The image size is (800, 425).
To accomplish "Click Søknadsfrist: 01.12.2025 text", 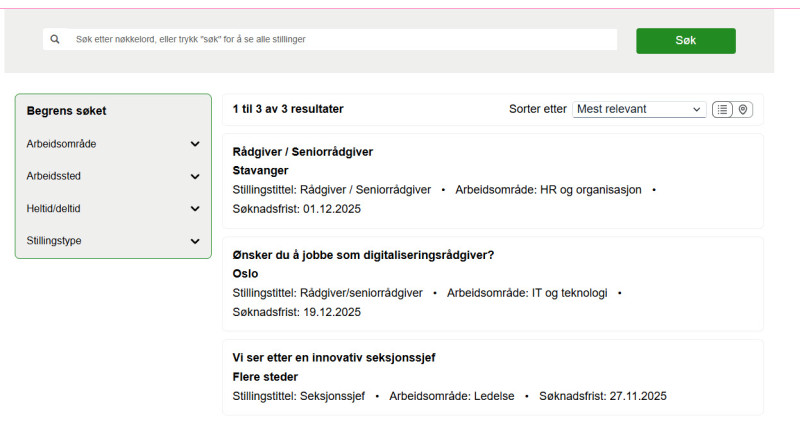I will tap(296, 209).
